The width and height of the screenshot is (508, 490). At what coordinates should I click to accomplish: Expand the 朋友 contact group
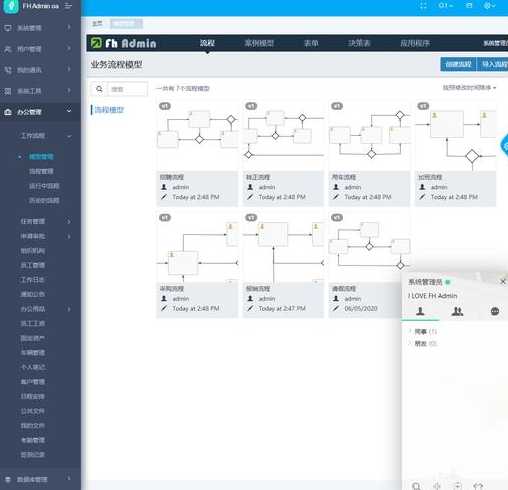tap(423, 343)
